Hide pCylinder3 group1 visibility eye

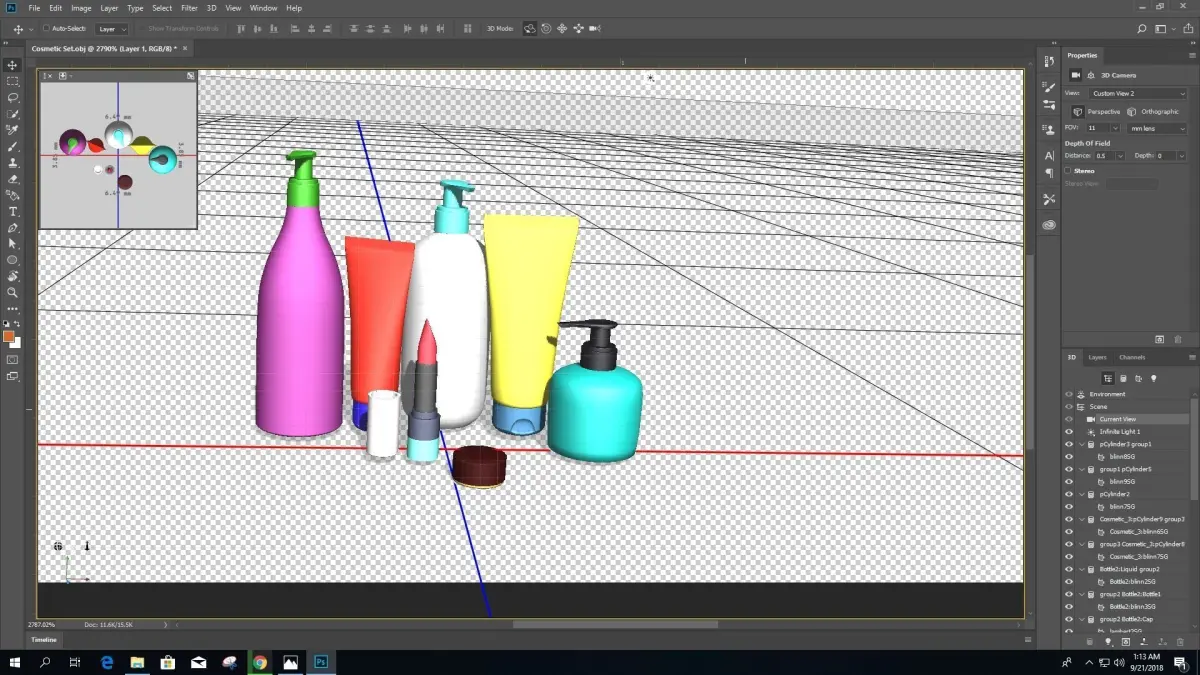click(1068, 444)
